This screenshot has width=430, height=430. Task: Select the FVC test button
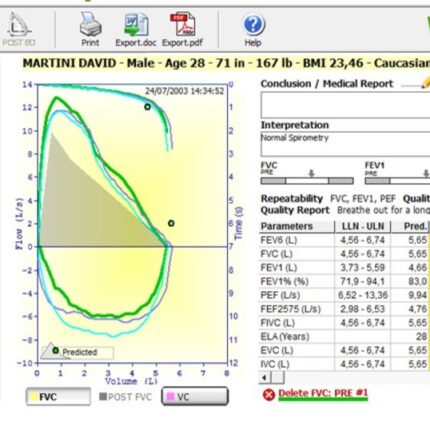pyautogui.click(x=58, y=397)
